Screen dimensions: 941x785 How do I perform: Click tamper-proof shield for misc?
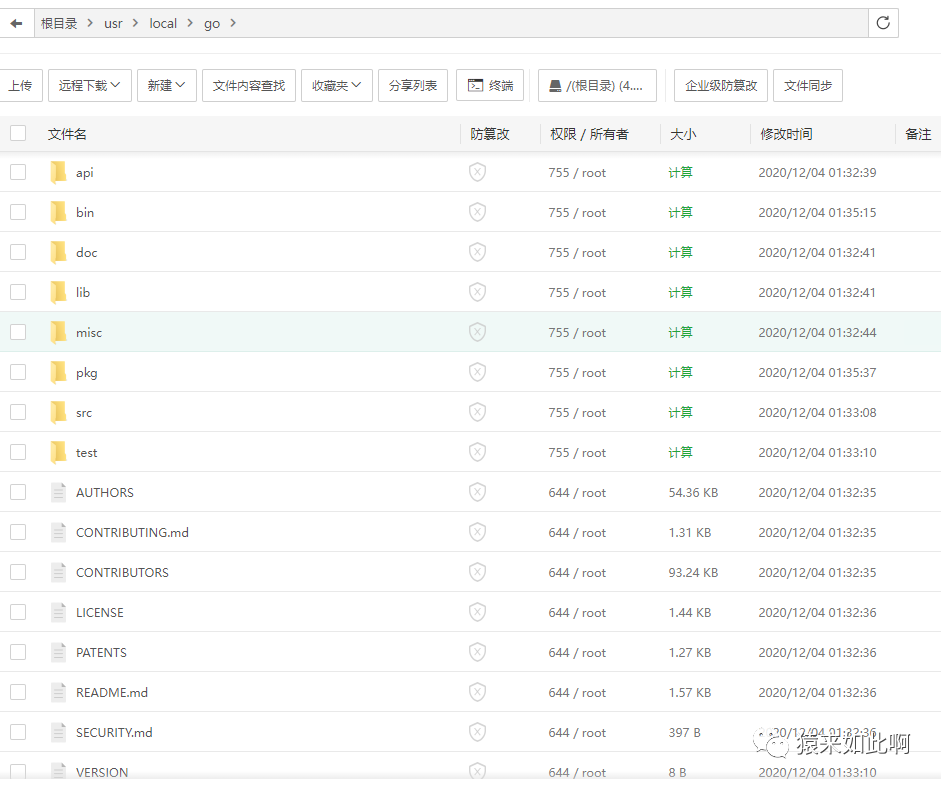click(x=477, y=332)
